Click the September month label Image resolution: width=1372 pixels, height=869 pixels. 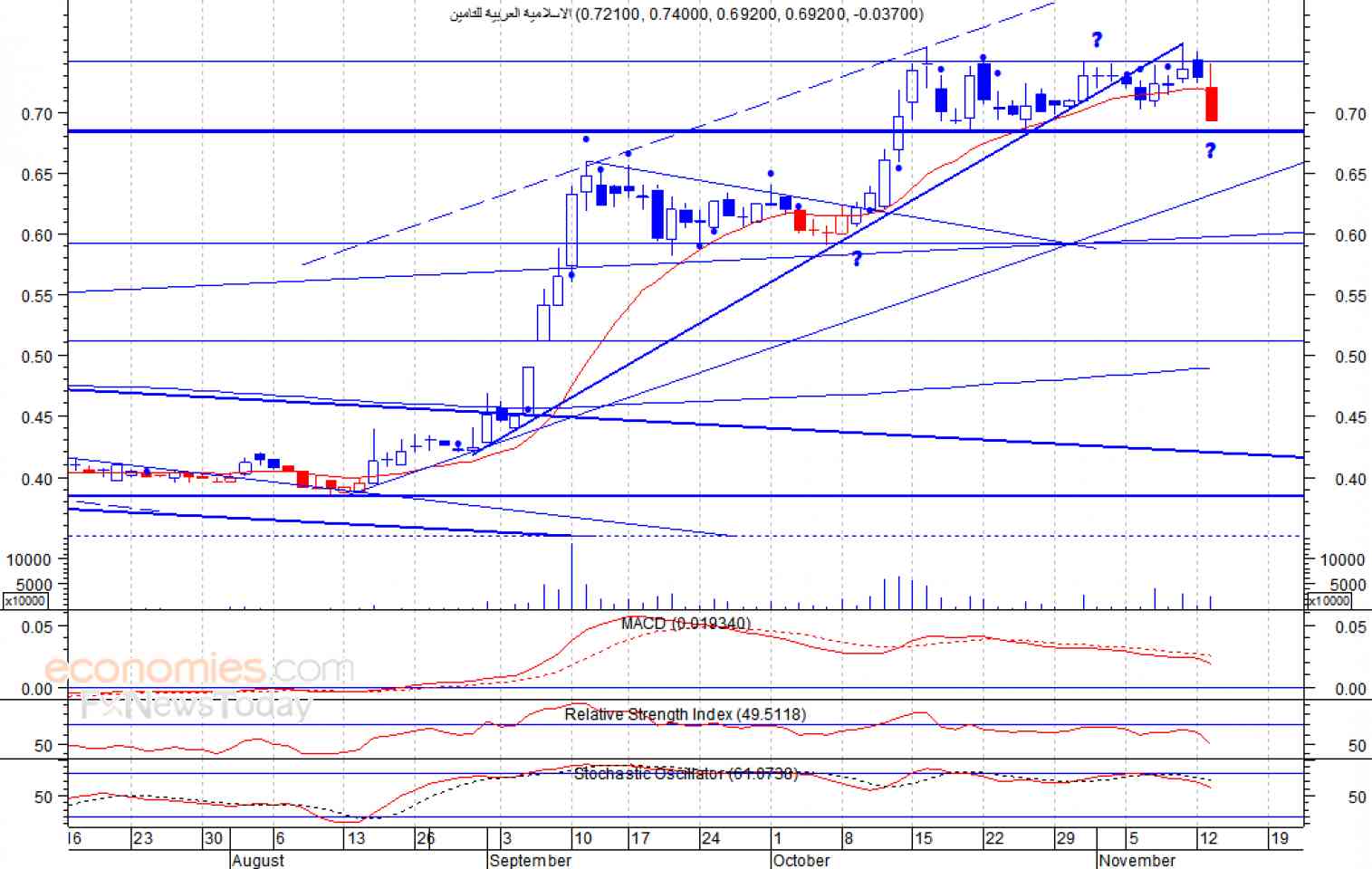click(x=530, y=860)
